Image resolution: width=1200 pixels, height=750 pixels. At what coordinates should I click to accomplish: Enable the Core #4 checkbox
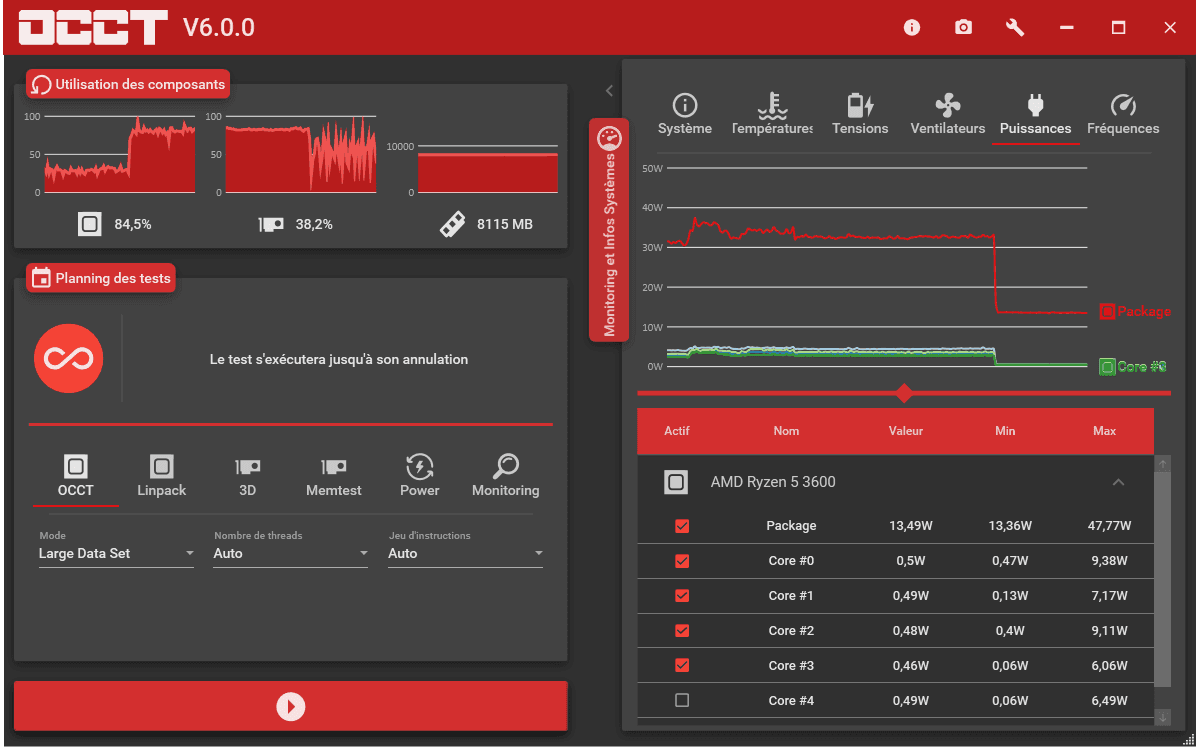[x=682, y=701]
